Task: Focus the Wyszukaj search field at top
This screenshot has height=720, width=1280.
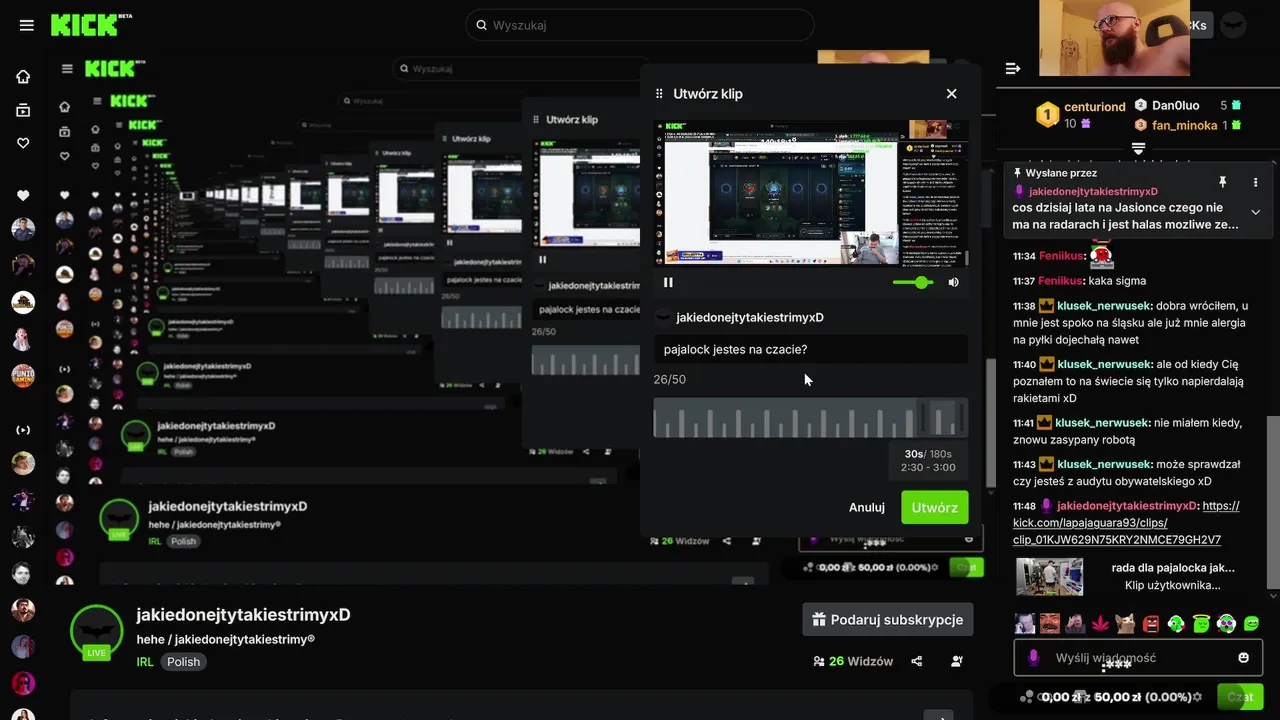Action: pyautogui.click(x=640, y=25)
